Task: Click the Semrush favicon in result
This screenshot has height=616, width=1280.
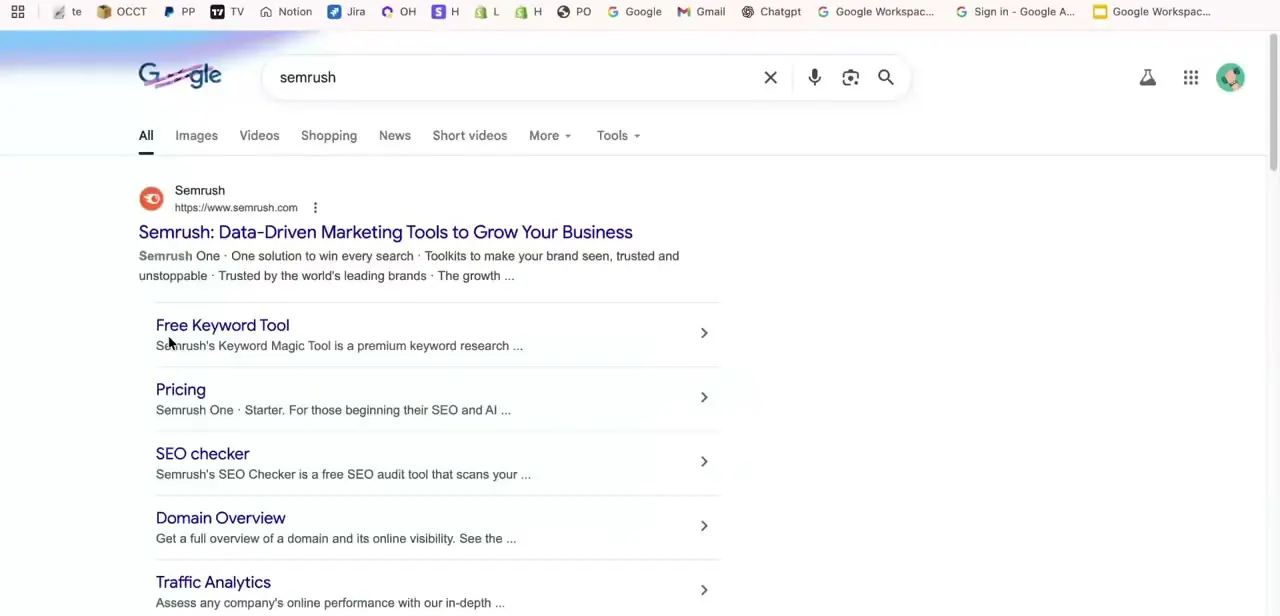Action: point(152,198)
